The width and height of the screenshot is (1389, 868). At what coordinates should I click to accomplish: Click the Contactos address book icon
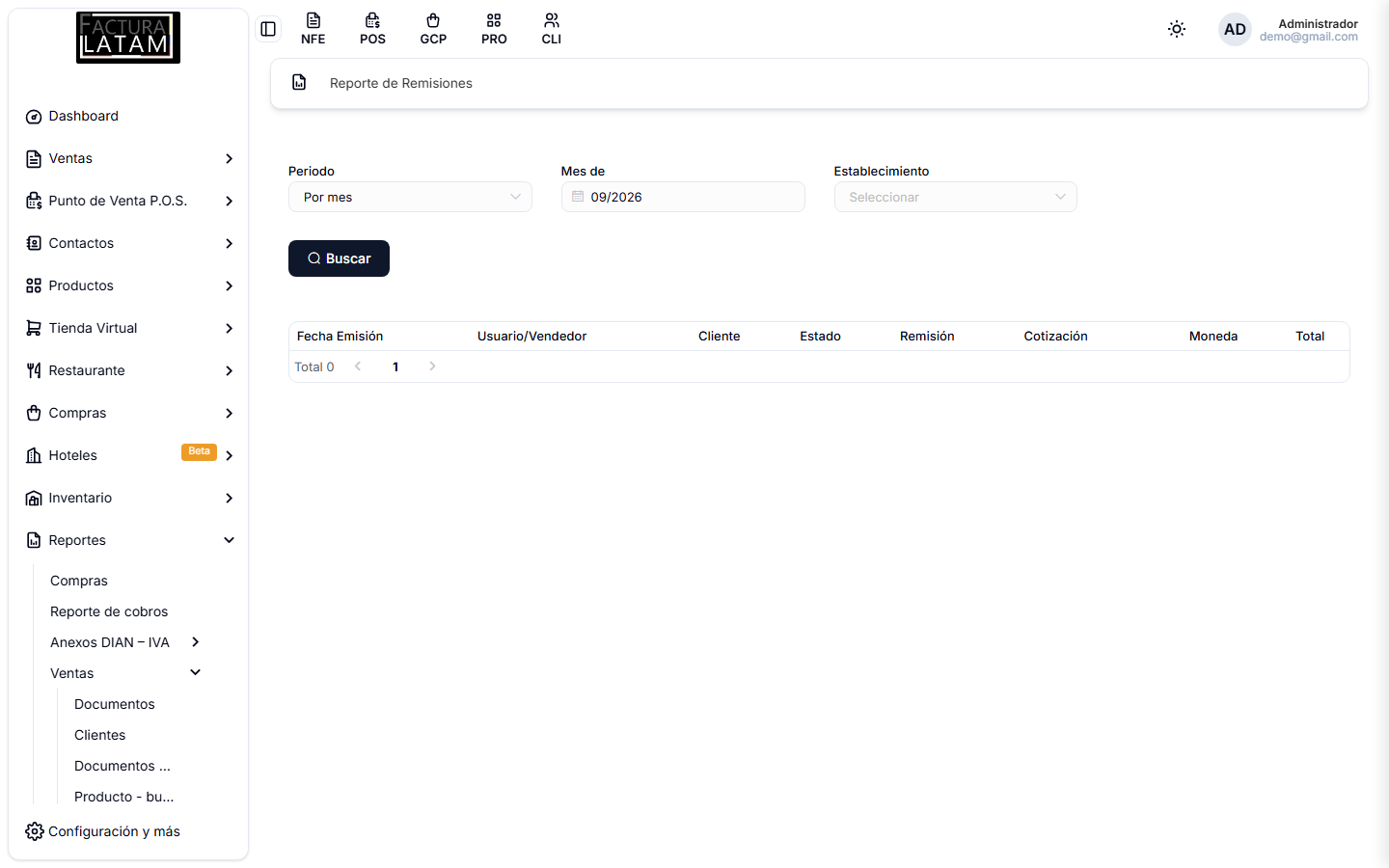(34, 243)
